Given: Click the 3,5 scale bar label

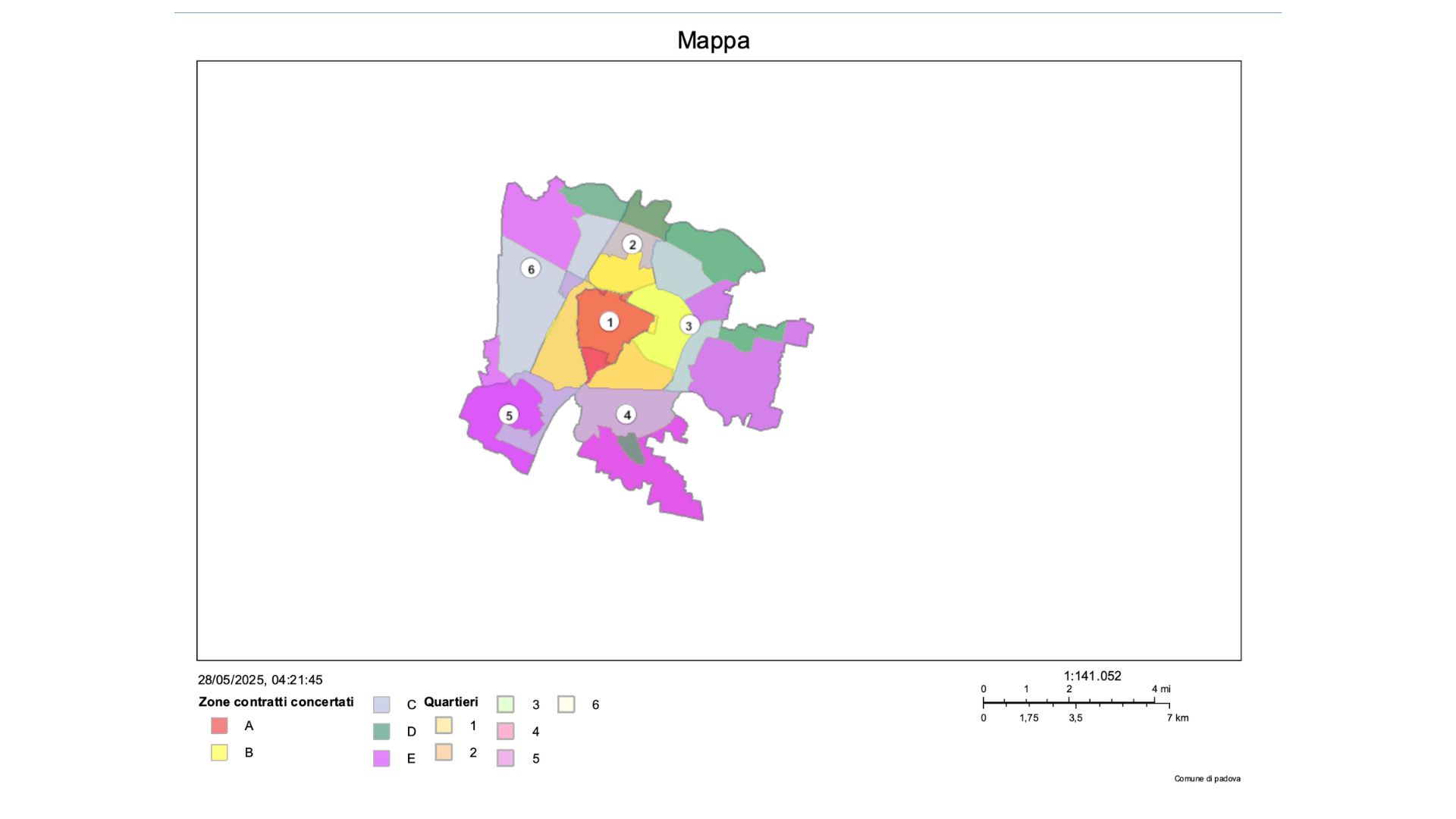Looking at the screenshot, I should 1075,718.
